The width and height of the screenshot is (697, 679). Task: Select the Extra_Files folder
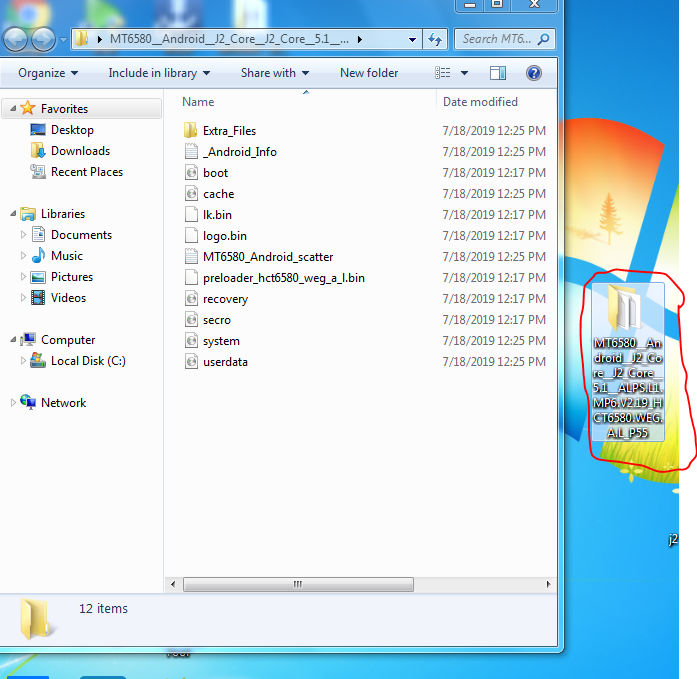point(229,131)
